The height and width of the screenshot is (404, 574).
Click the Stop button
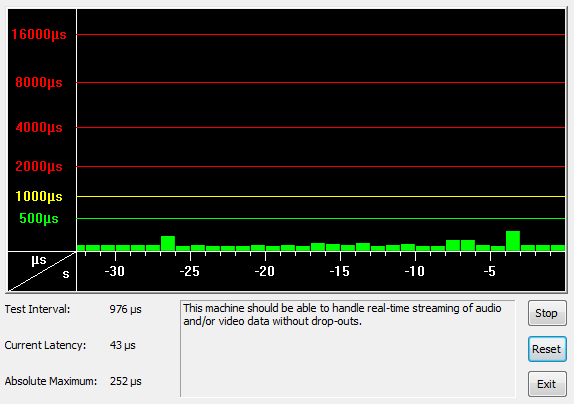pos(547,313)
